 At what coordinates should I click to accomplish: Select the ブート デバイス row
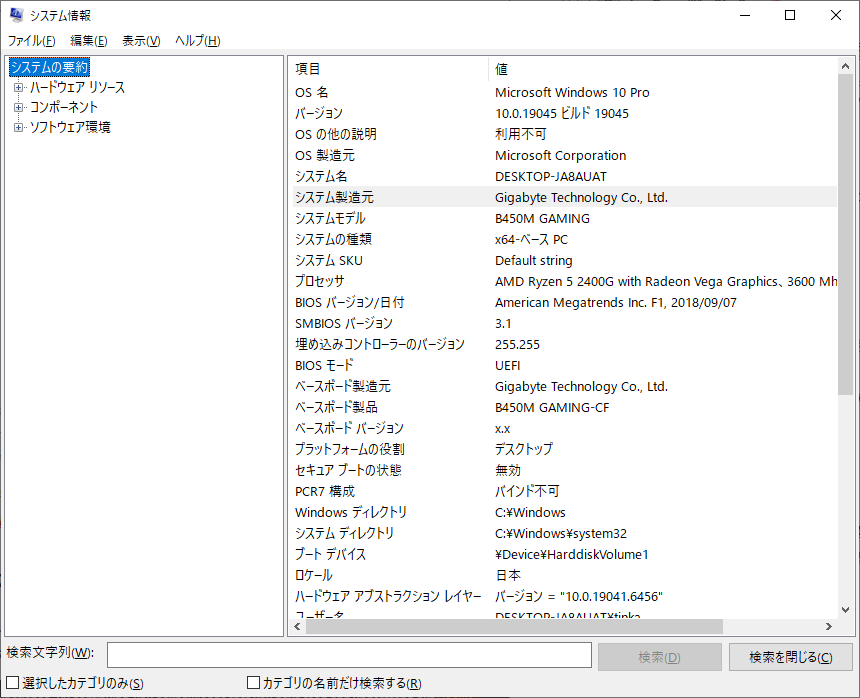(565, 554)
